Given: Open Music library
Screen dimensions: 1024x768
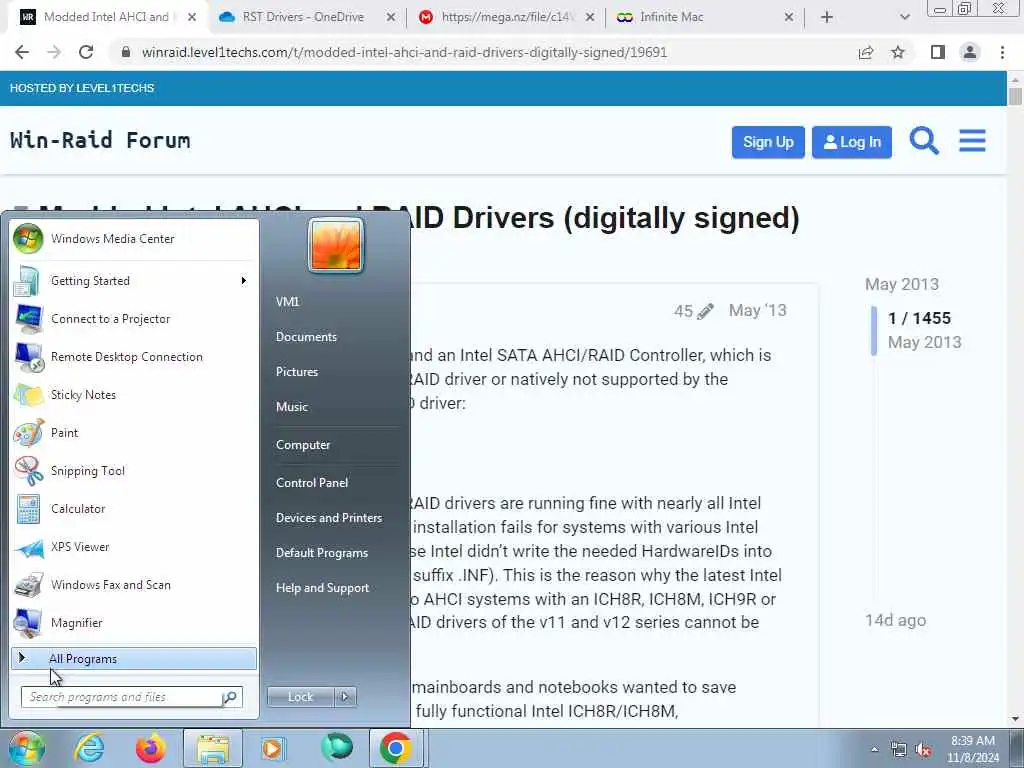Looking at the screenshot, I should pos(292,407).
